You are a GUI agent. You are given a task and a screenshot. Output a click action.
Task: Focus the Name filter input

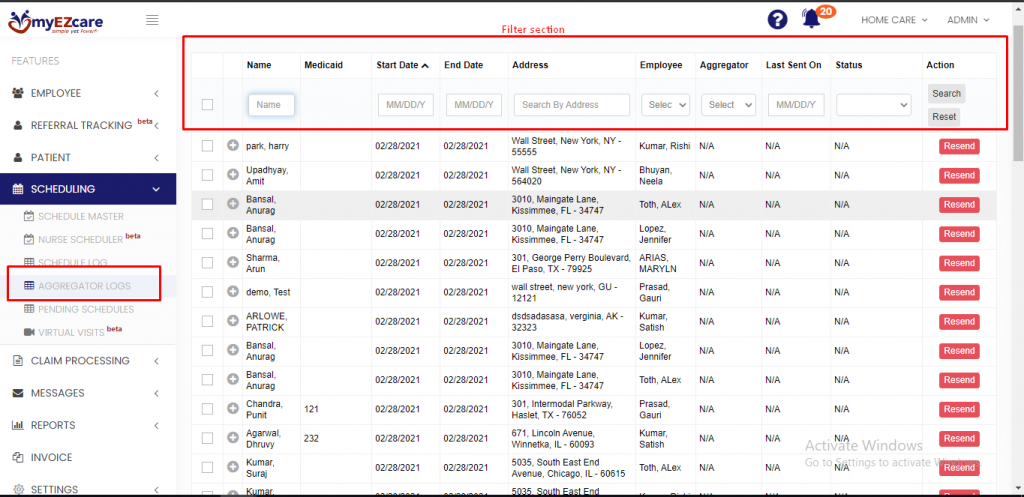[x=271, y=104]
